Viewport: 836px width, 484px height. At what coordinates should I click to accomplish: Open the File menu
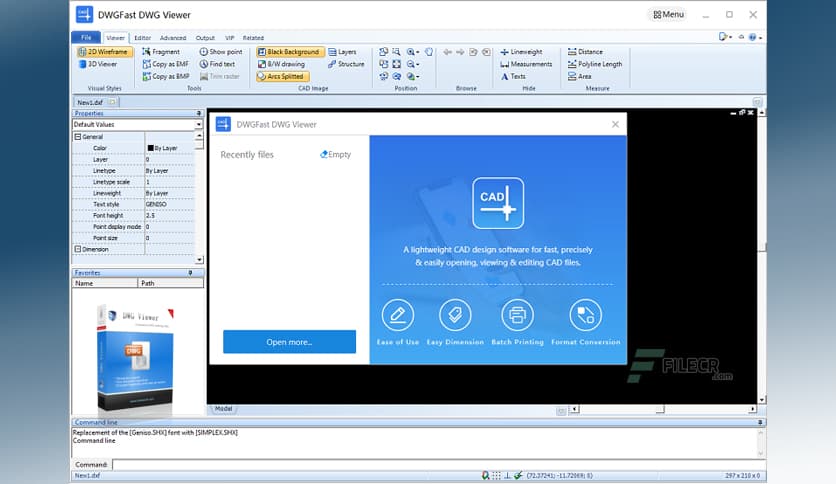(86, 37)
